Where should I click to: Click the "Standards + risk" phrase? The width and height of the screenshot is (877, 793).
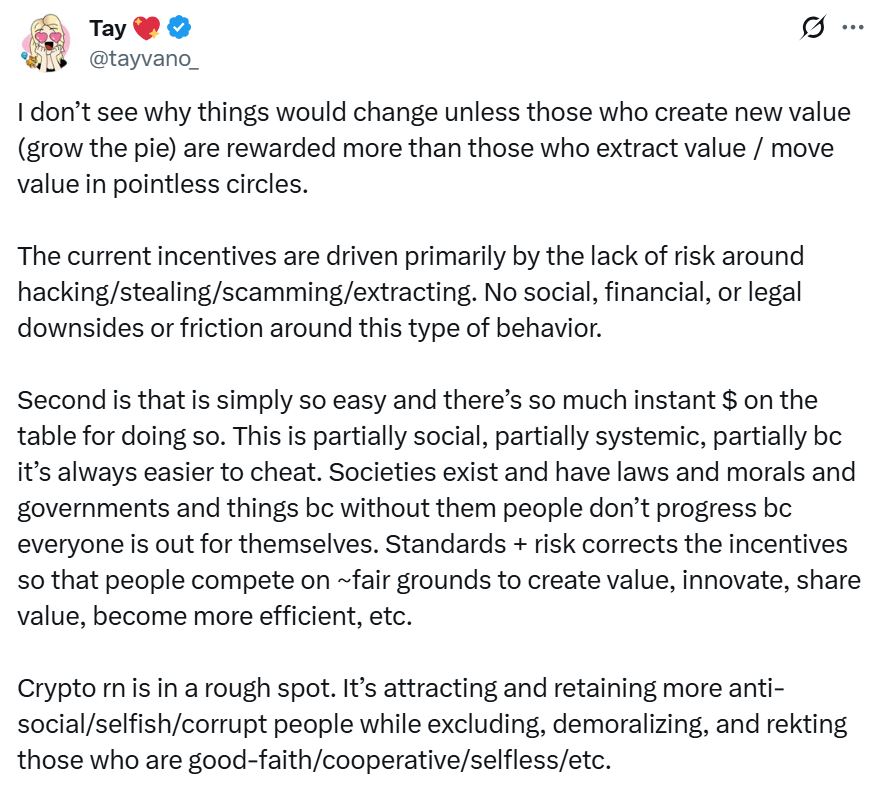(468, 544)
